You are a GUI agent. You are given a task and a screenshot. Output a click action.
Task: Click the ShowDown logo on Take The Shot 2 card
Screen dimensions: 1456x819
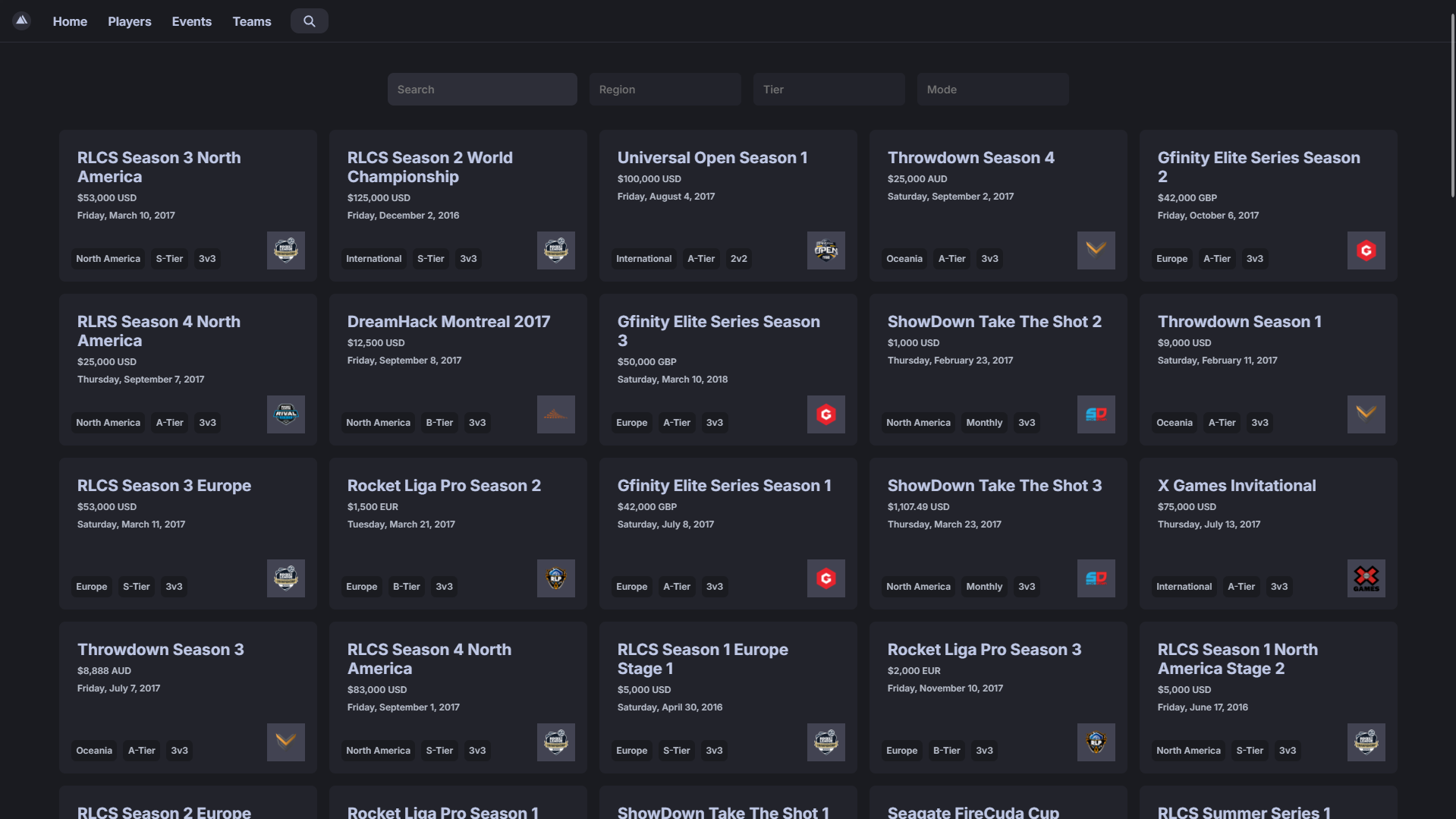(x=1096, y=414)
